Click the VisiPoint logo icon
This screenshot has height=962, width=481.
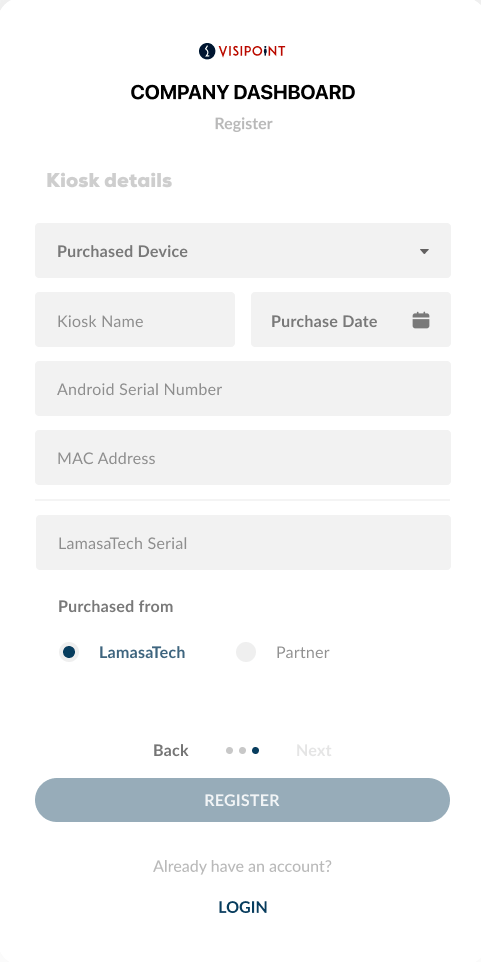(x=207, y=51)
